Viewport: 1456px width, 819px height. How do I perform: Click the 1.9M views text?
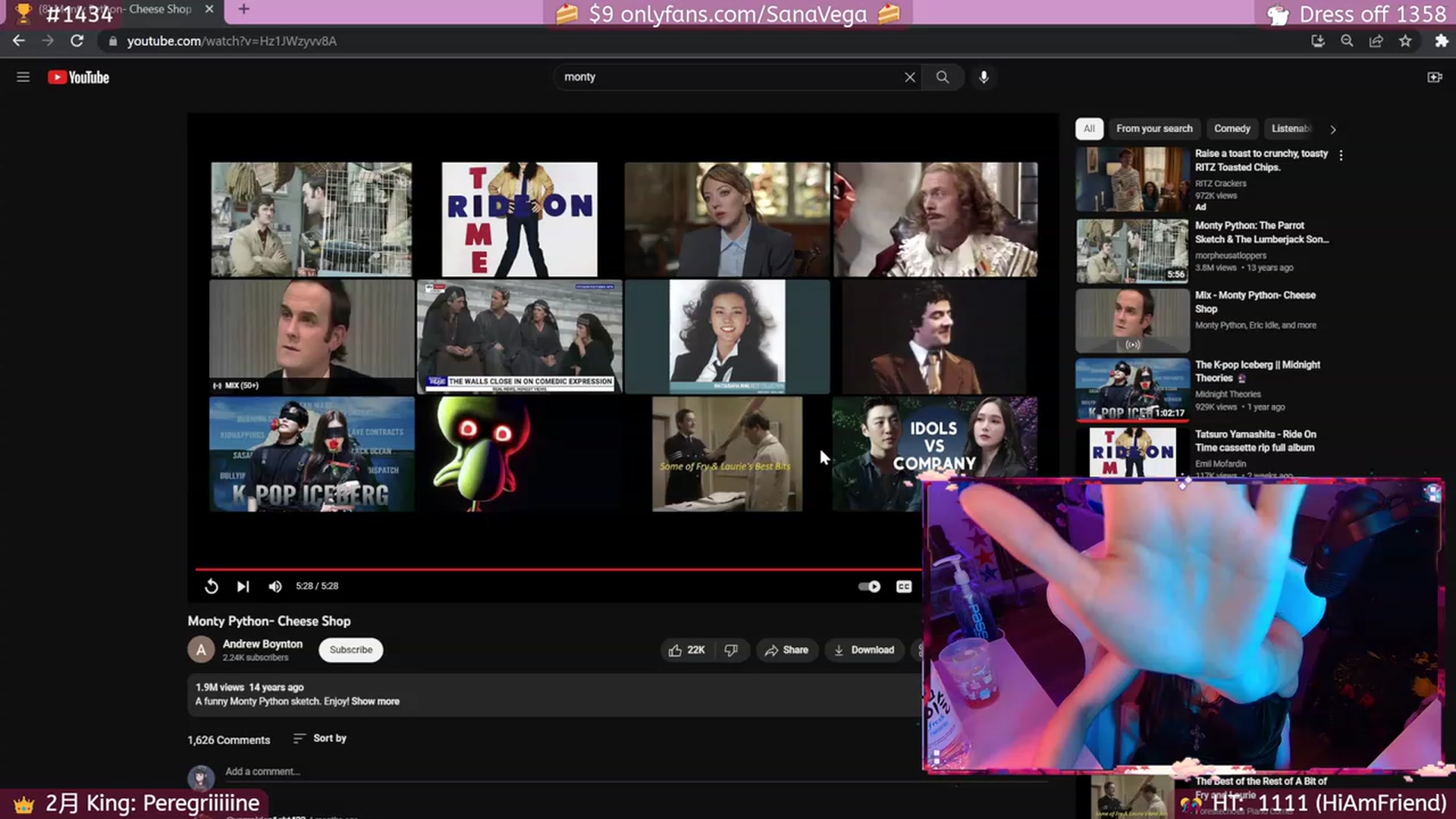pyautogui.click(x=220, y=688)
